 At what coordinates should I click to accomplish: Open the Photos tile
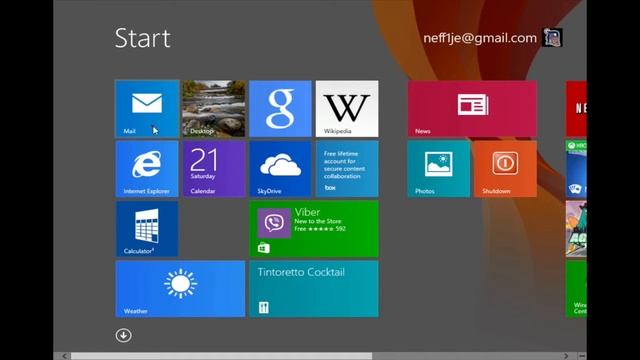click(x=439, y=169)
